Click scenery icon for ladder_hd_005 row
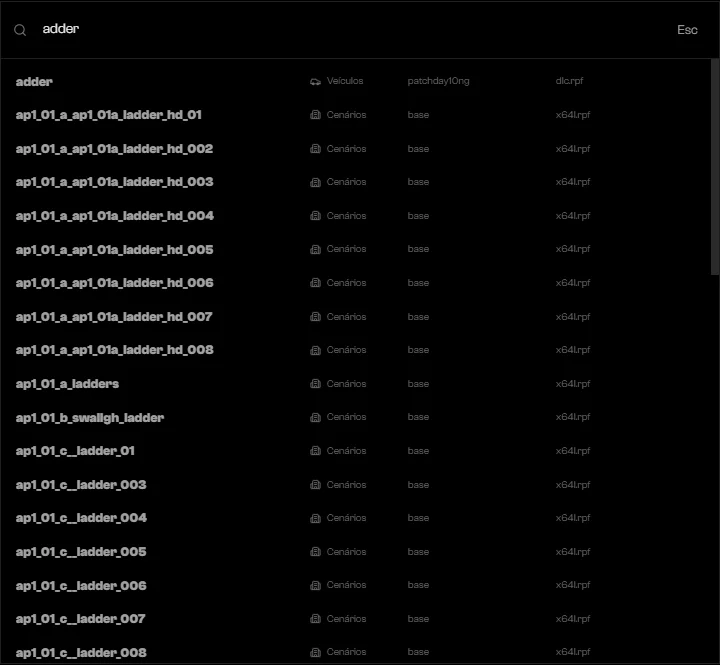The image size is (720, 665). tap(315, 249)
